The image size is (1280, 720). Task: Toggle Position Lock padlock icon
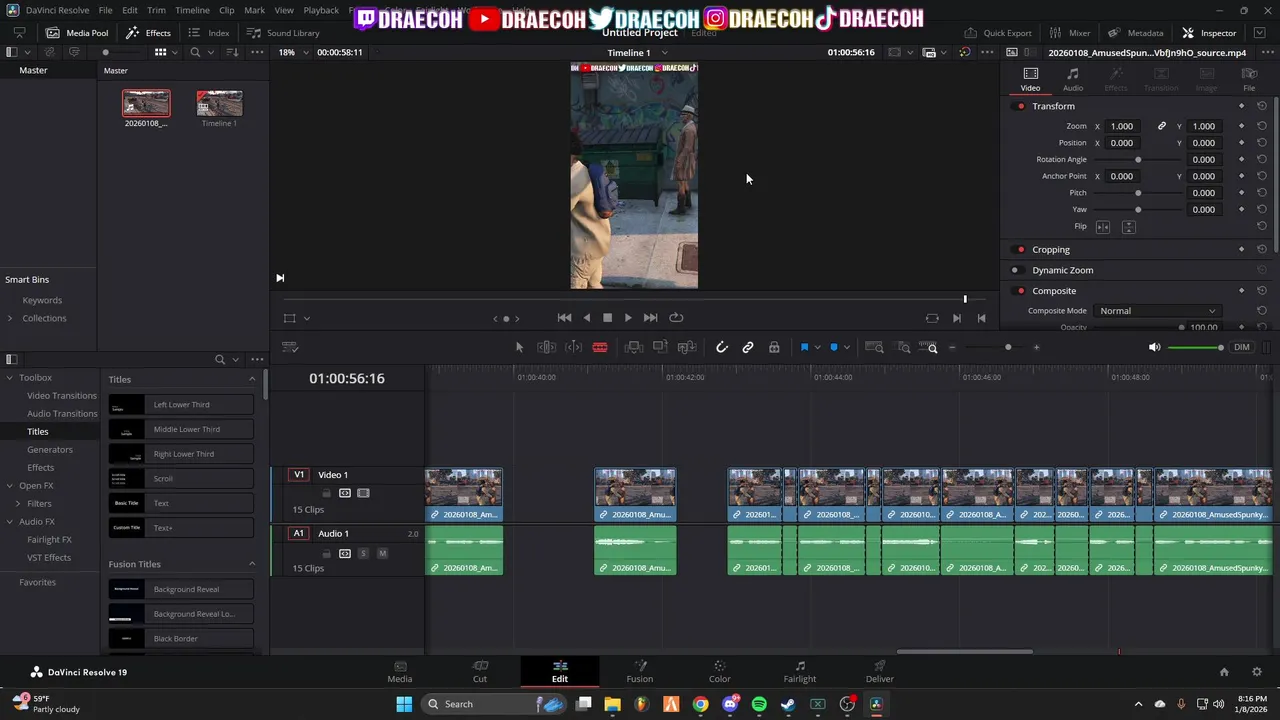(774, 347)
